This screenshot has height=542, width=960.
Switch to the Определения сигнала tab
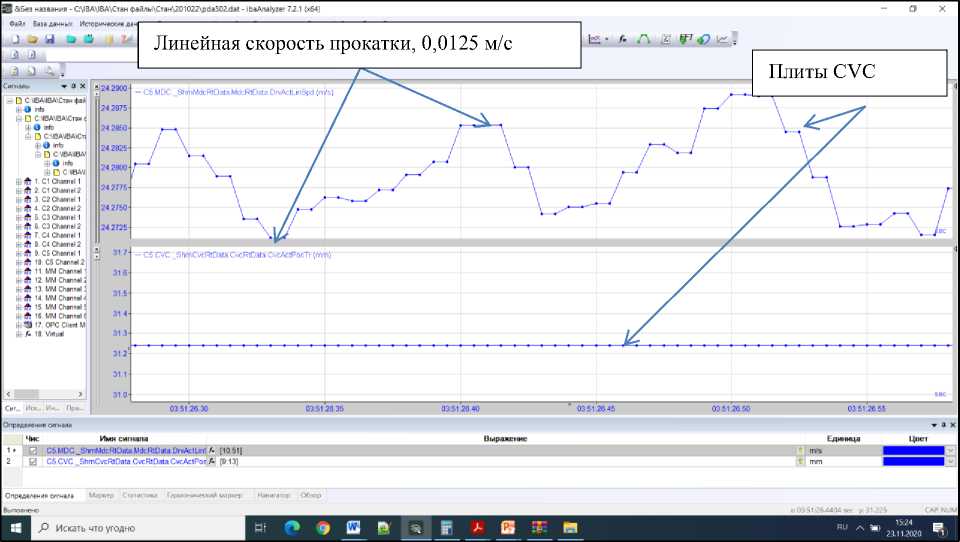coord(40,495)
